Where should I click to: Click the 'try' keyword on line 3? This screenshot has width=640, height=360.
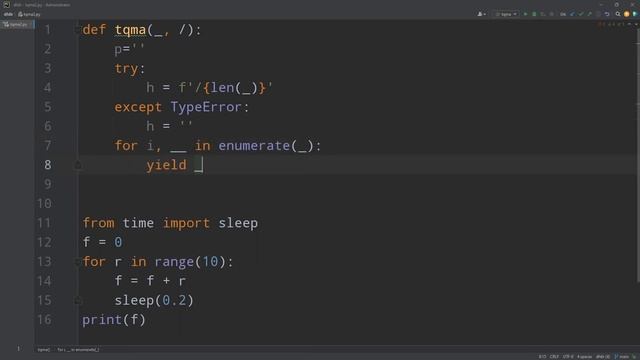(126, 69)
